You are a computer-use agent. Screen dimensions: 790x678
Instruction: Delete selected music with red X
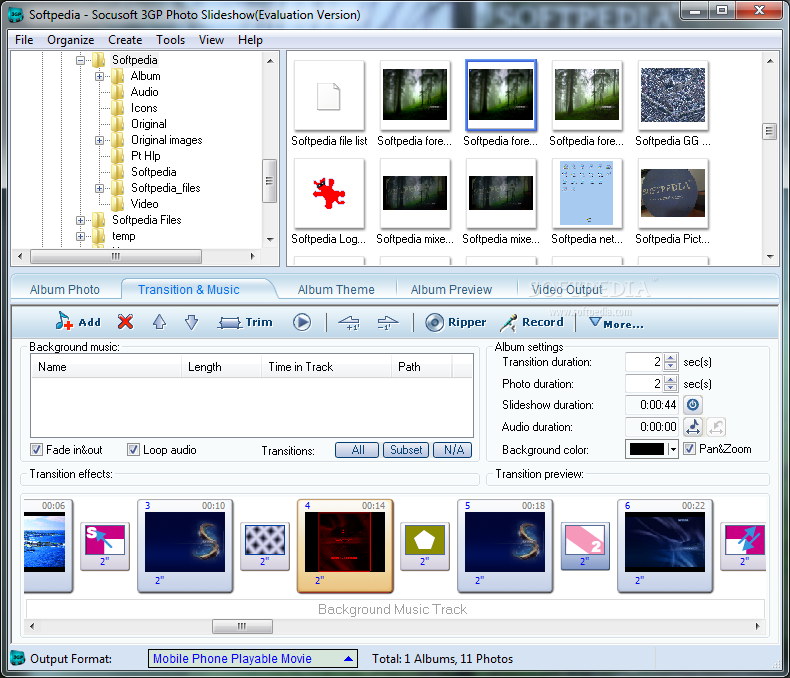click(125, 321)
